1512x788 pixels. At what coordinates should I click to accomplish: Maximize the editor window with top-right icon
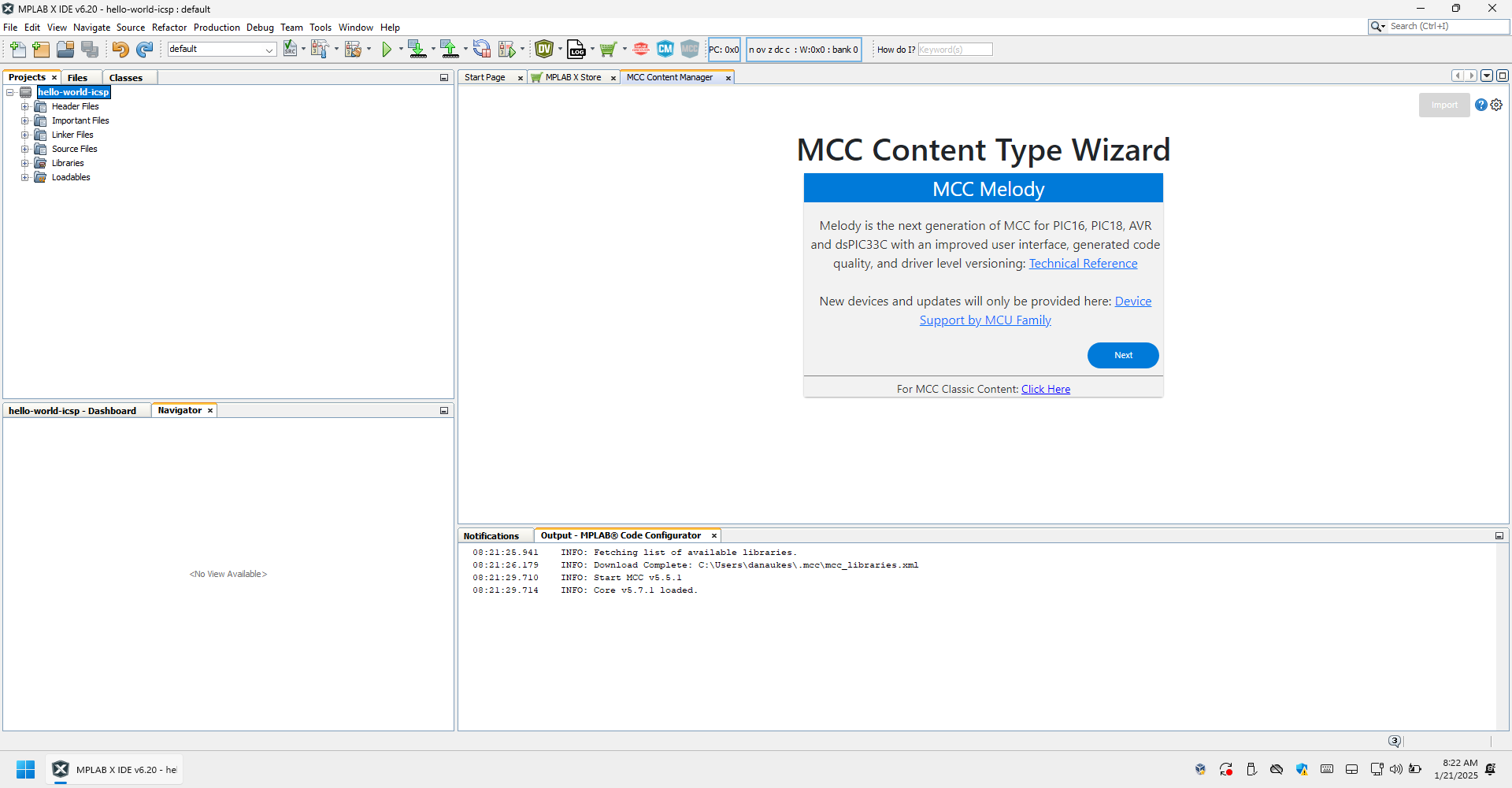click(x=1503, y=76)
